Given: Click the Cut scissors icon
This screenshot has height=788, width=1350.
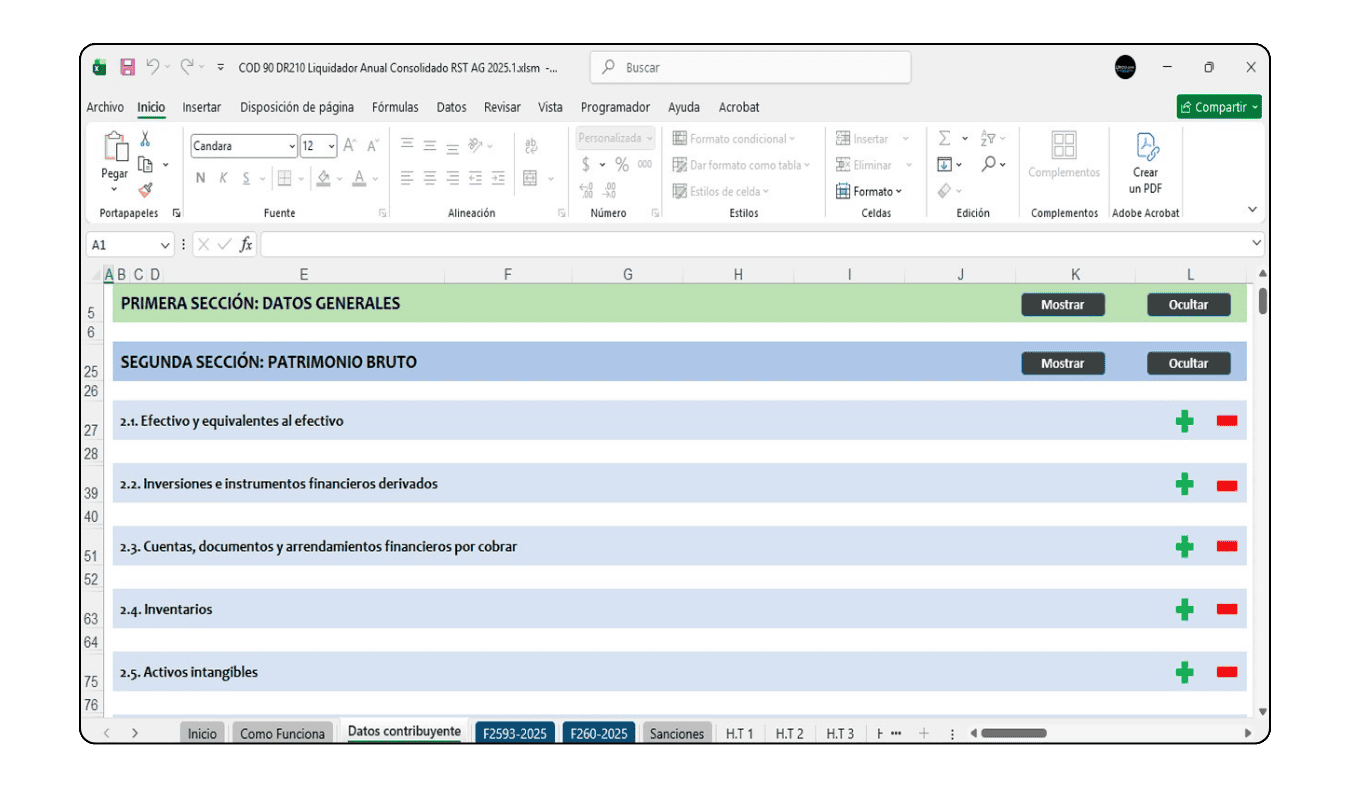Looking at the screenshot, I should point(145,139).
